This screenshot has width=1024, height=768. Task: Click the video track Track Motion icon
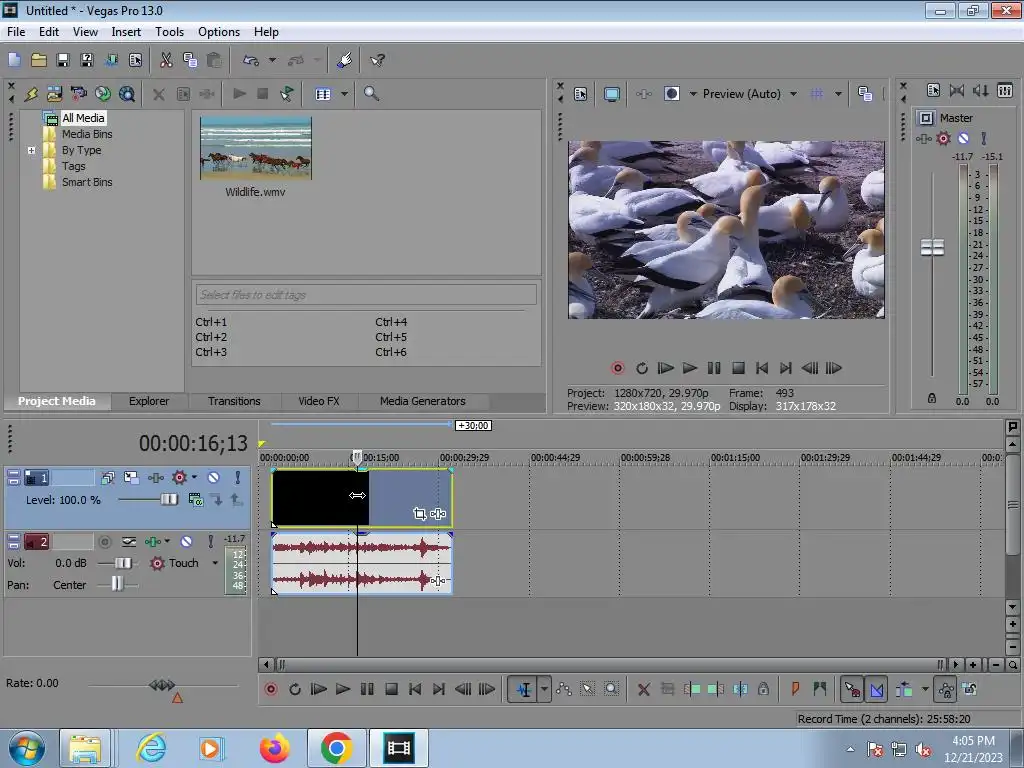(131, 478)
